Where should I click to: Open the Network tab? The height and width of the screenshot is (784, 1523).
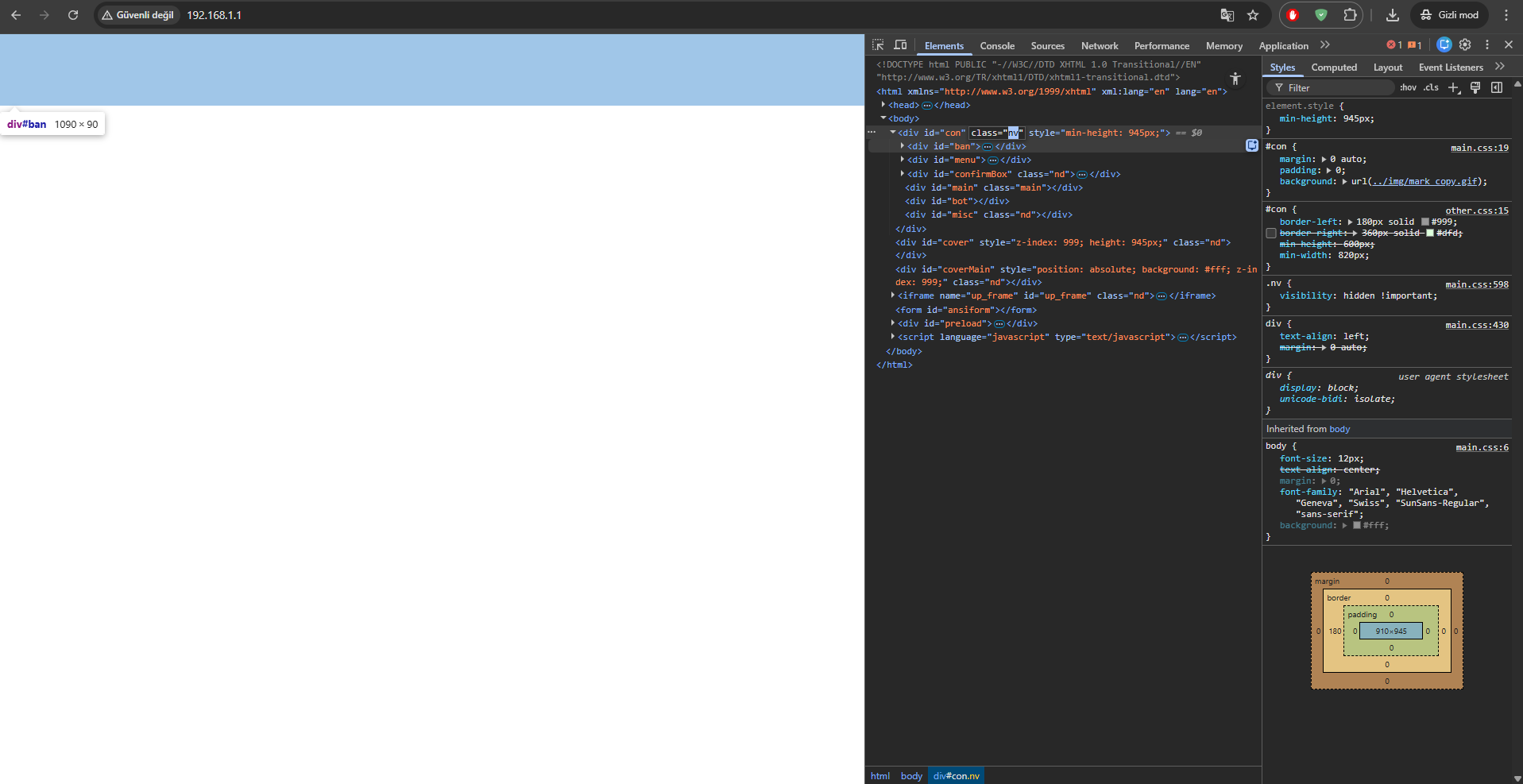click(x=1100, y=46)
